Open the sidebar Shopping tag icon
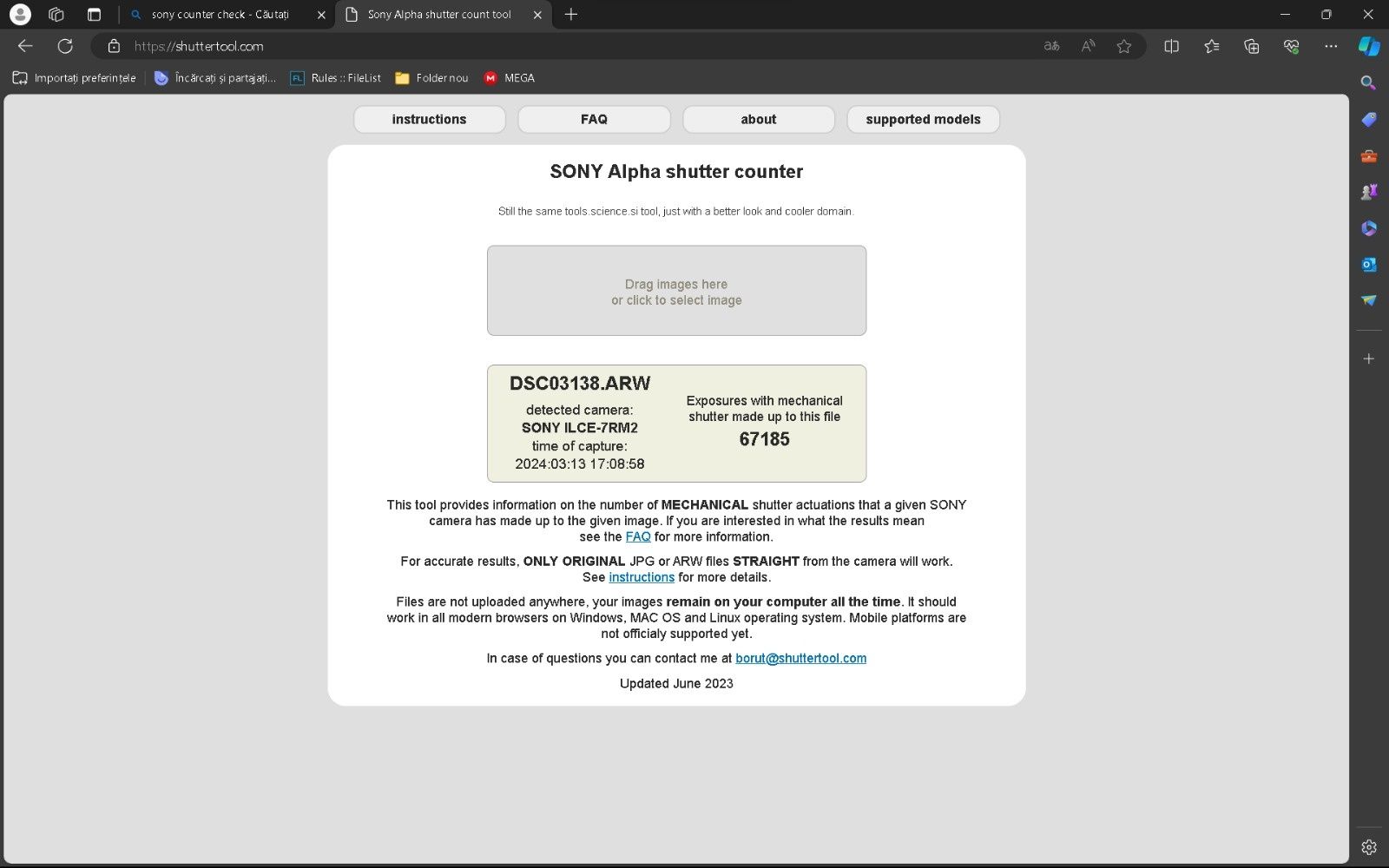 pyautogui.click(x=1369, y=120)
